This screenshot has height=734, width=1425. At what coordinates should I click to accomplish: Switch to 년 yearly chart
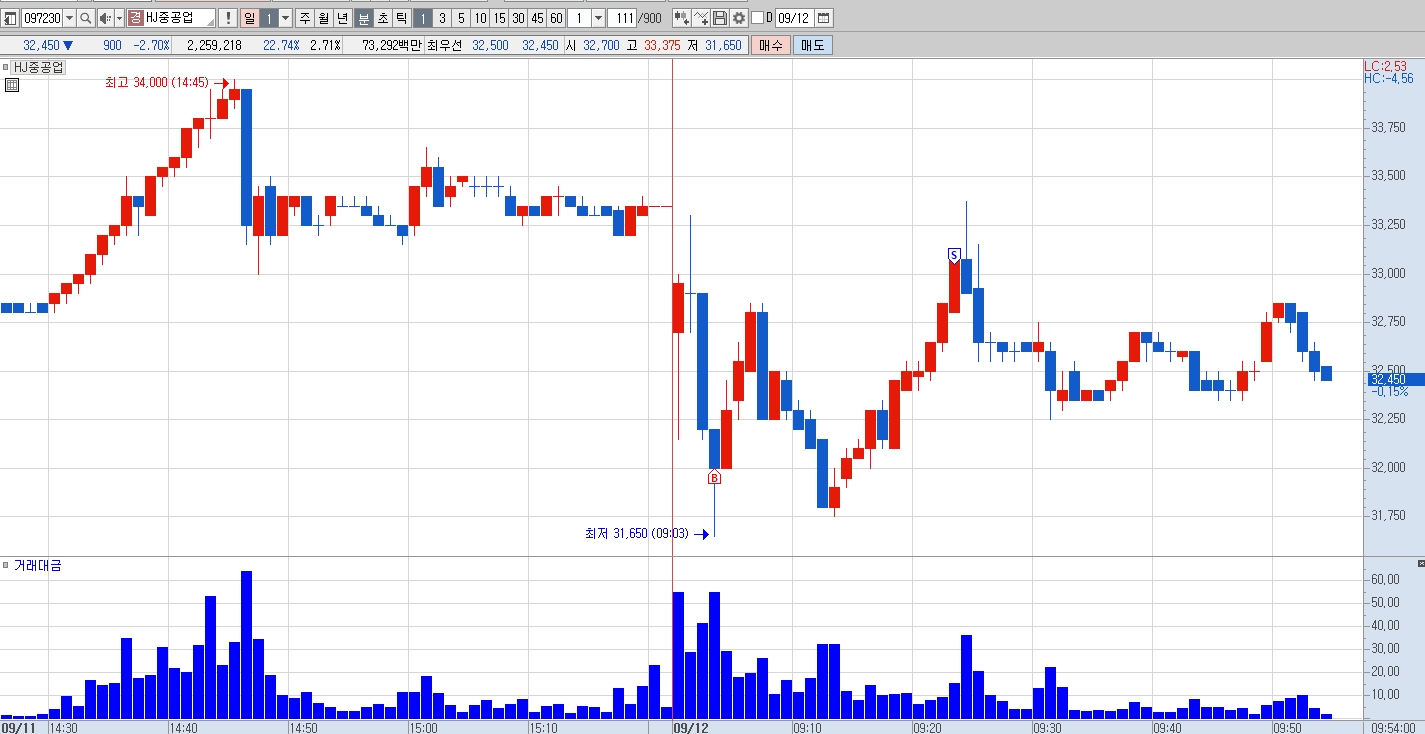click(x=343, y=18)
